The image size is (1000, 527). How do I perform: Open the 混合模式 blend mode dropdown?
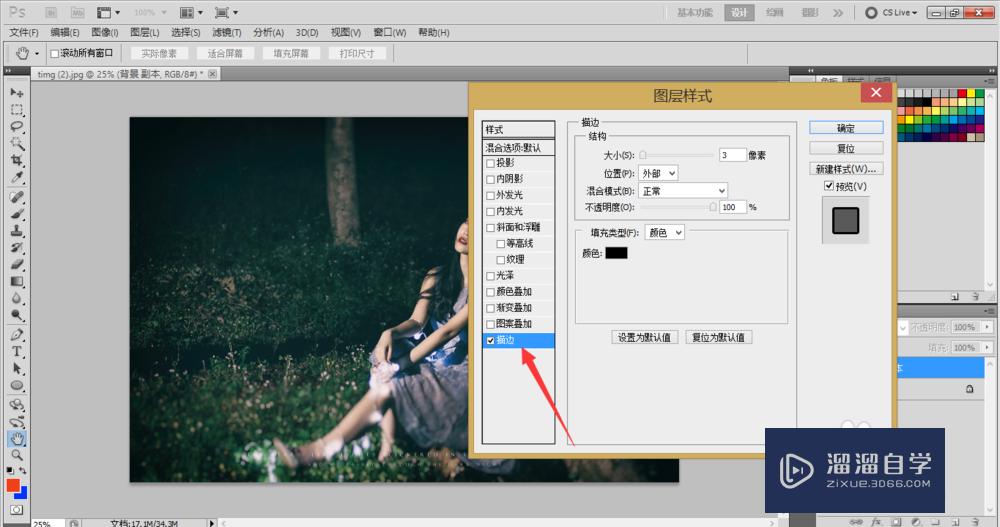(x=682, y=190)
